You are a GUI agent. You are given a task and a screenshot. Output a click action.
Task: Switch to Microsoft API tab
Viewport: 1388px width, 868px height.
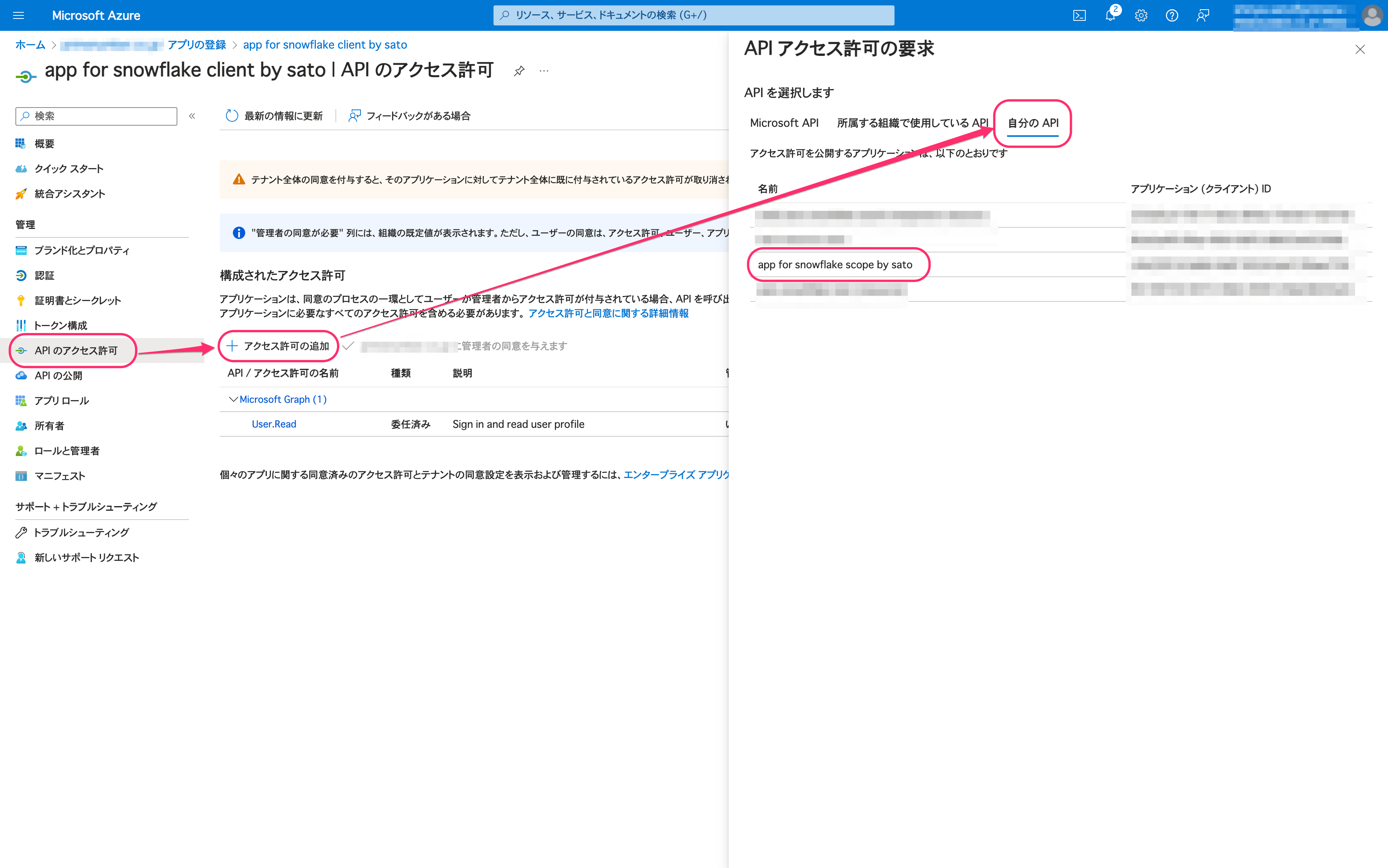(x=784, y=123)
